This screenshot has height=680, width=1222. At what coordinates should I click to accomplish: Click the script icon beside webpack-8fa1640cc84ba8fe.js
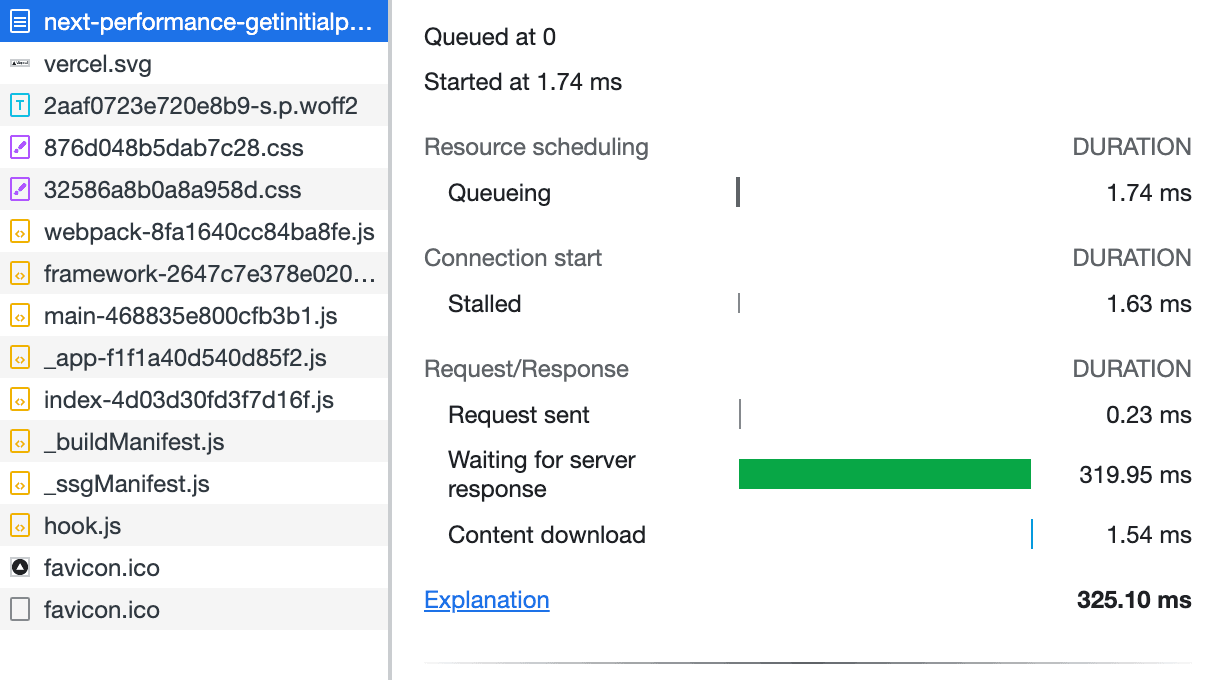pyautogui.click(x=20, y=232)
